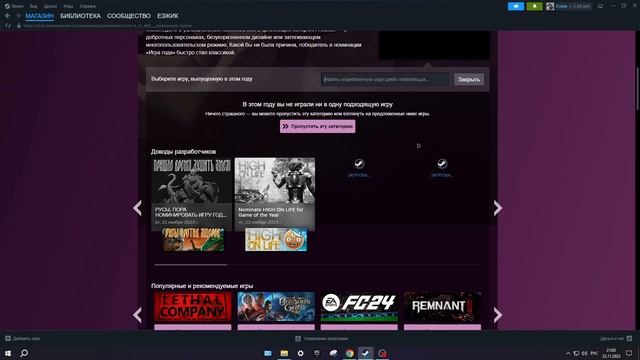Open the Справка menu
The height and width of the screenshot is (360, 640).
pyautogui.click(x=87, y=6)
